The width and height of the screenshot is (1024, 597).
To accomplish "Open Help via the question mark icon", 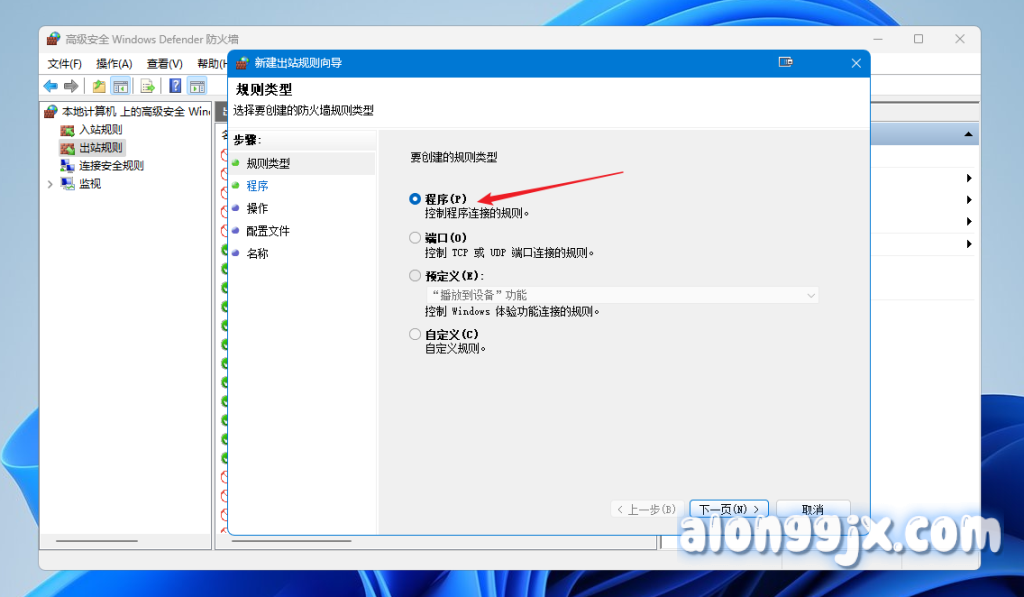I will point(175,86).
